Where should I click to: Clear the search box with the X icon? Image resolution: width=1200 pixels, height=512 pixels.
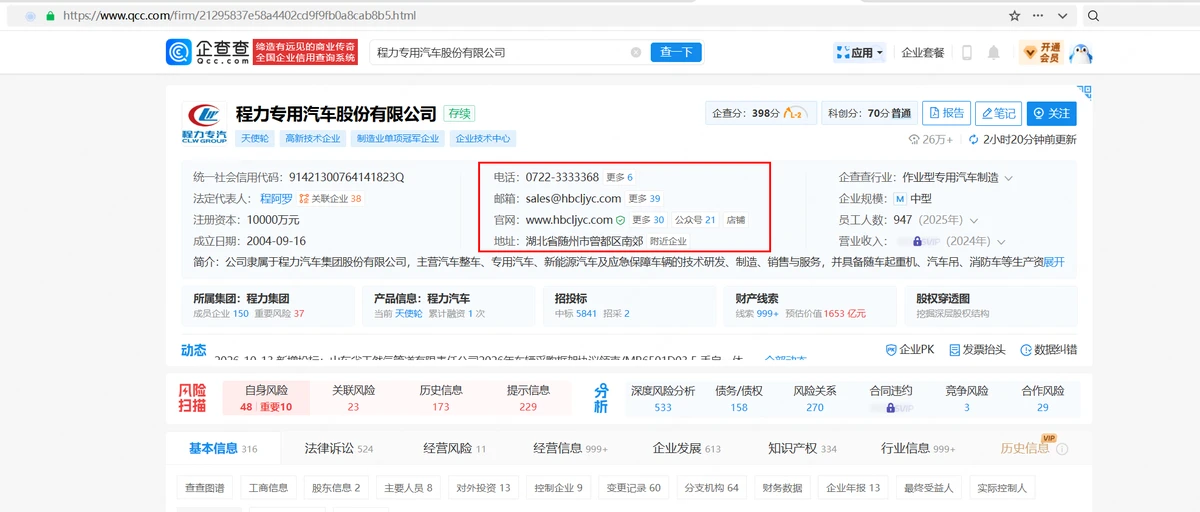(636, 52)
